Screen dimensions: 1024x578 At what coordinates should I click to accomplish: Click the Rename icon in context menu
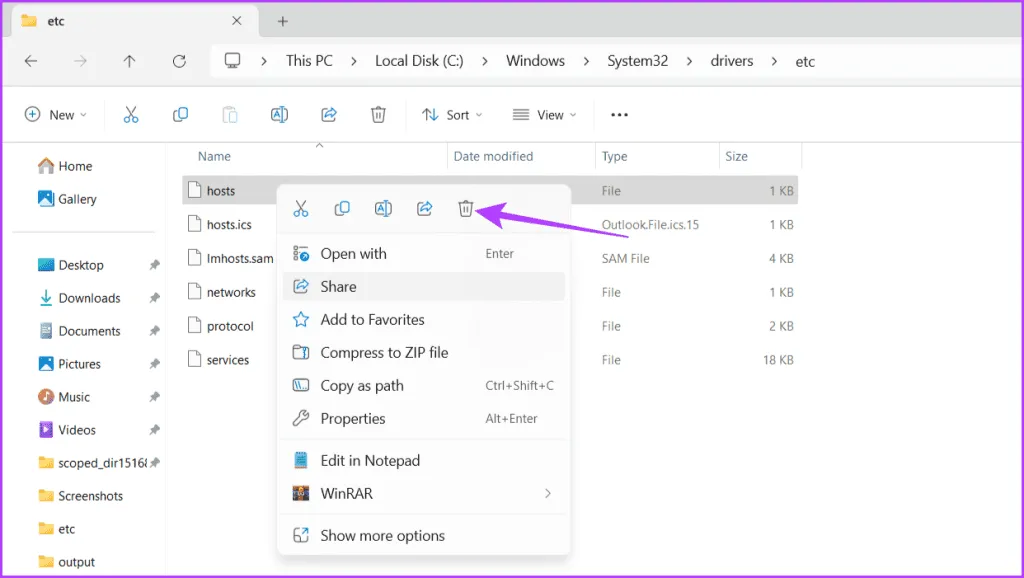click(383, 208)
